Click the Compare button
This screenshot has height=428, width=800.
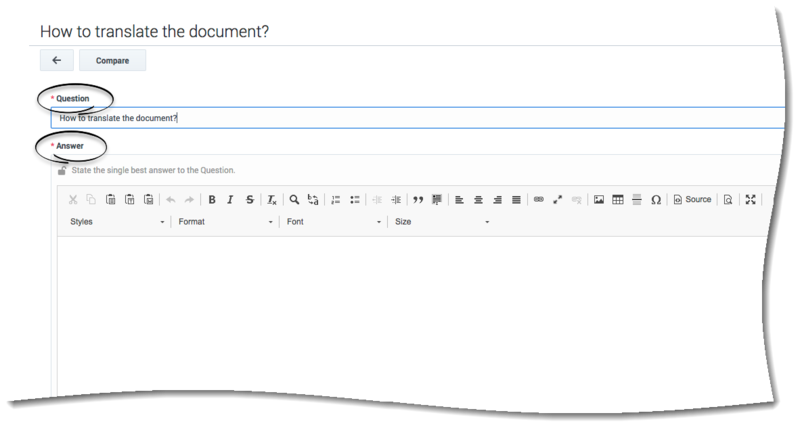coord(112,60)
